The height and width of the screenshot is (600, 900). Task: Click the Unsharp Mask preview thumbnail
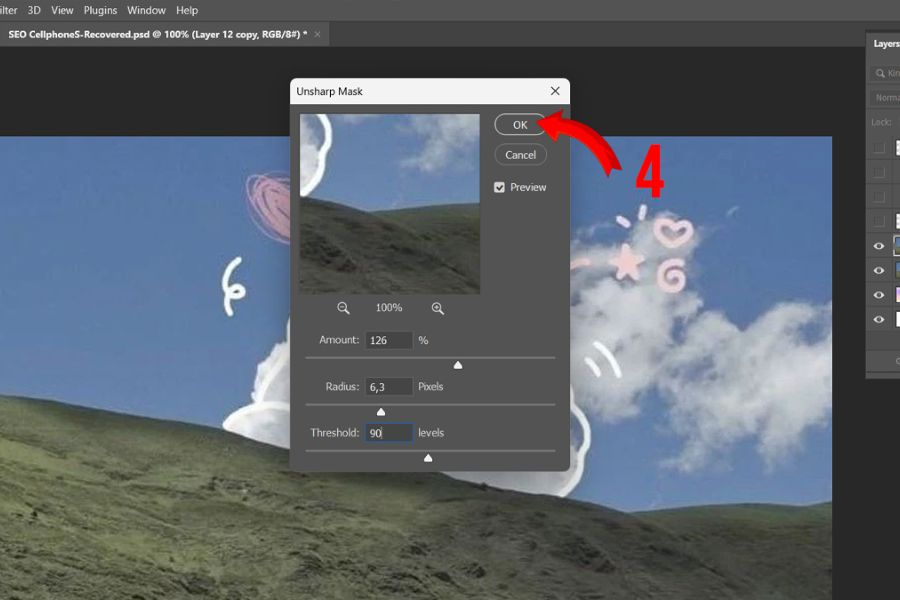389,203
